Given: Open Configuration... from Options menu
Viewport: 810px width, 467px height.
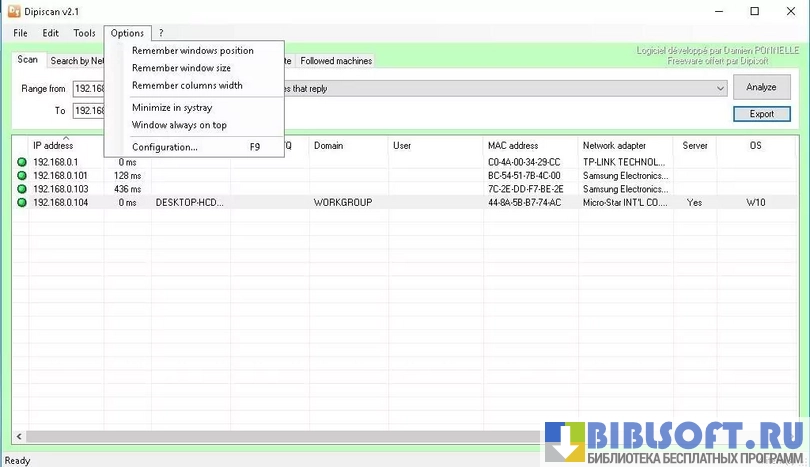Looking at the screenshot, I should pyautogui.click(x=165, y=148).
